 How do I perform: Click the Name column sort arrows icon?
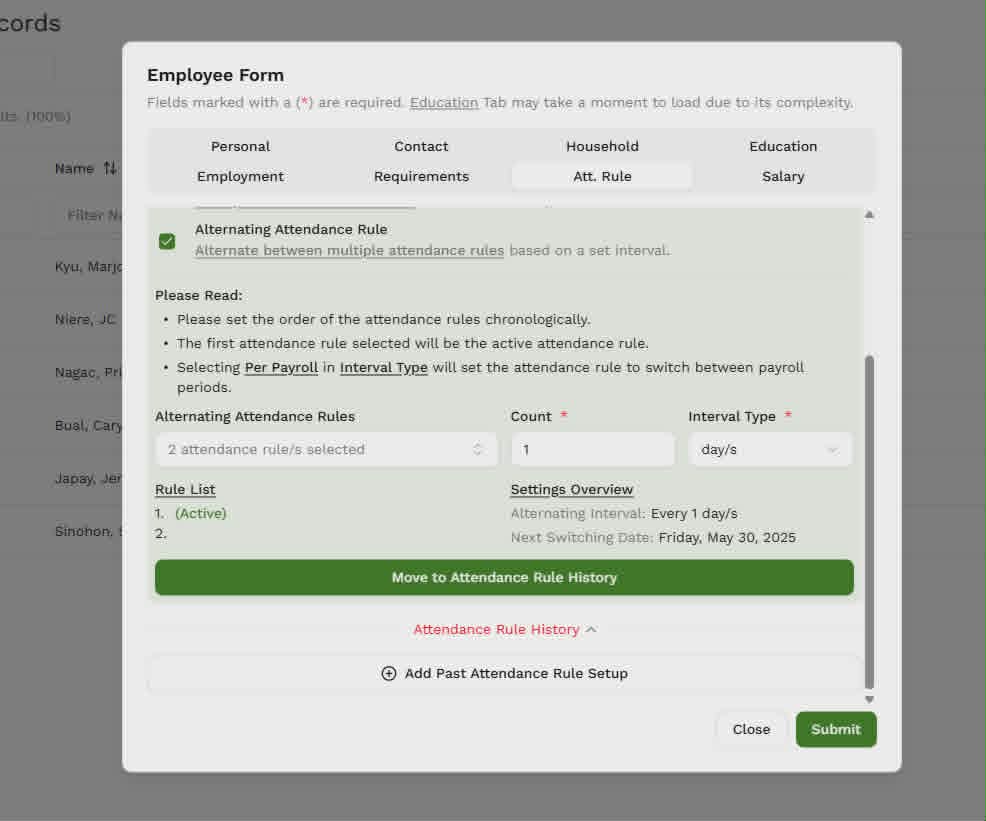110,168
